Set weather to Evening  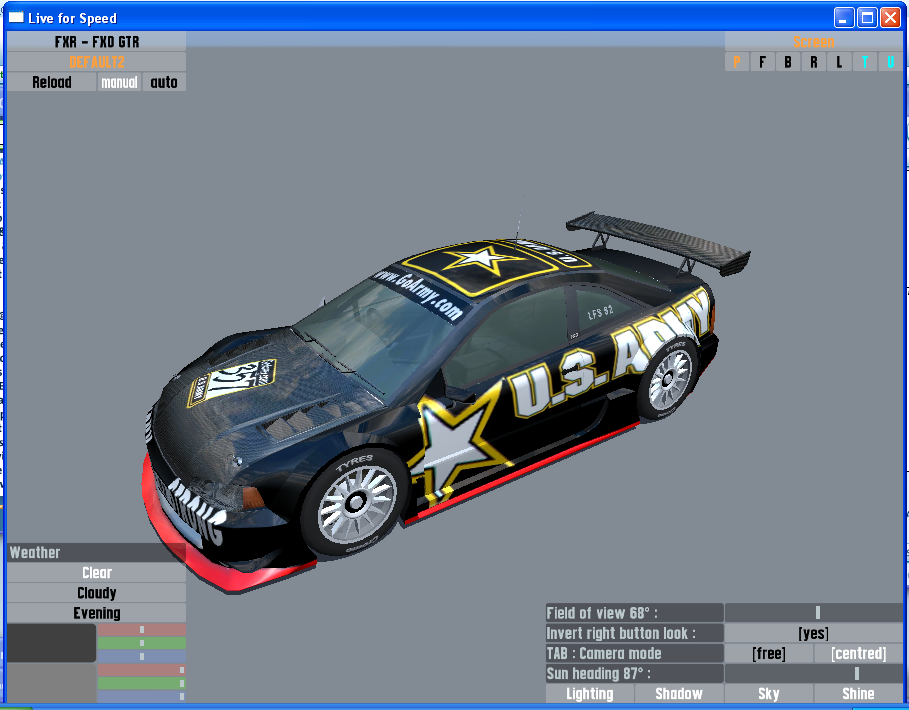(96, 613)
